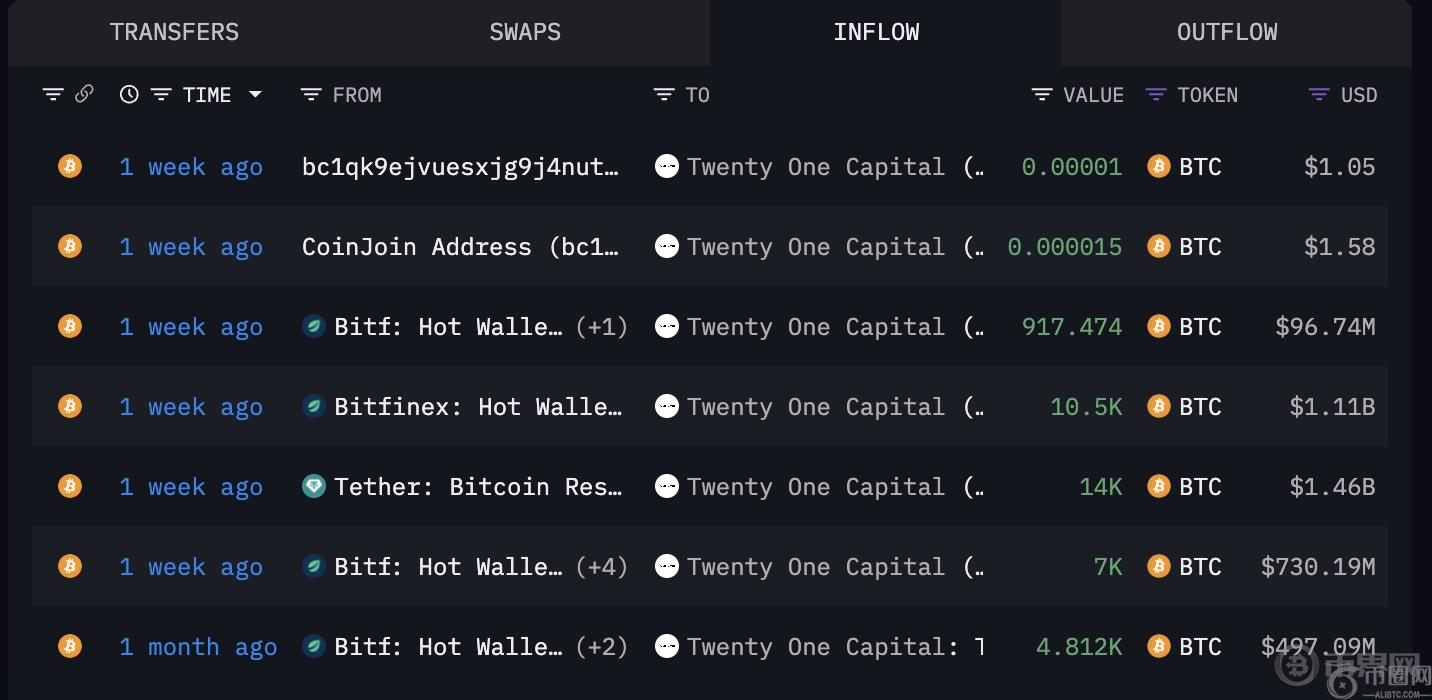This screenshot has width=1432, height=700.
Task: Open the bc1qk9ejvuesxjg9j4nut address link
Action: point(460,167)
